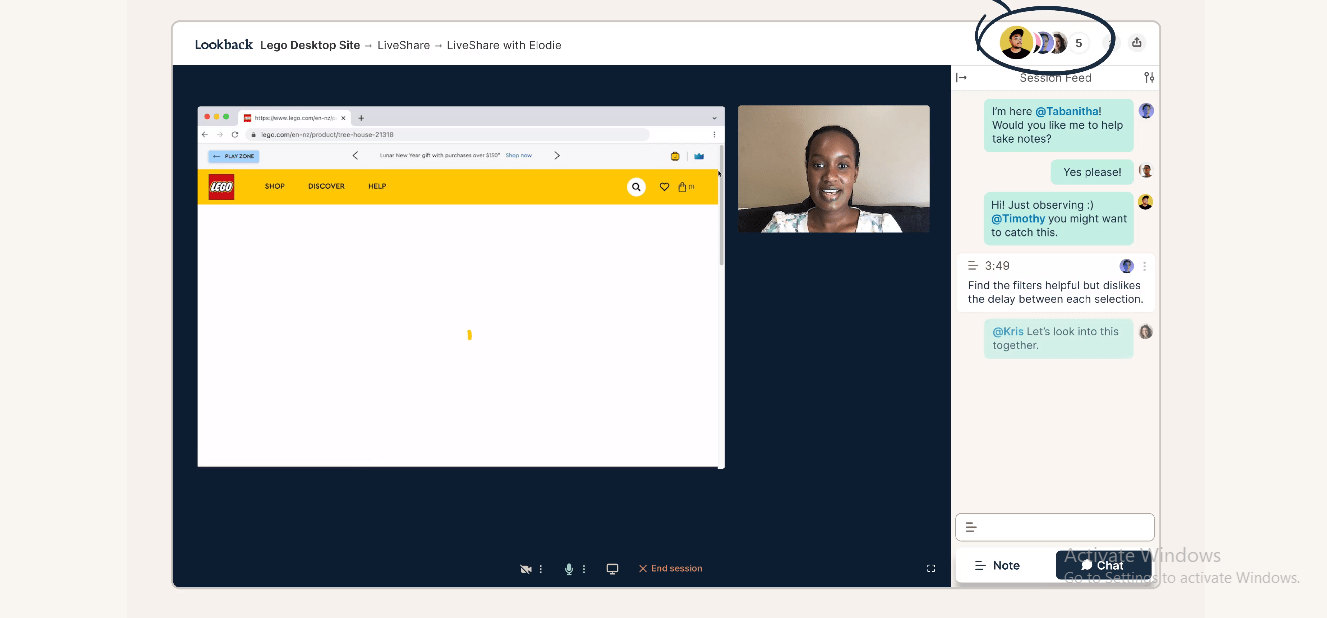Screen dimensions: 1327x618
Task: Click the screen share monitor icon
Action: click(x=612, y=569)
